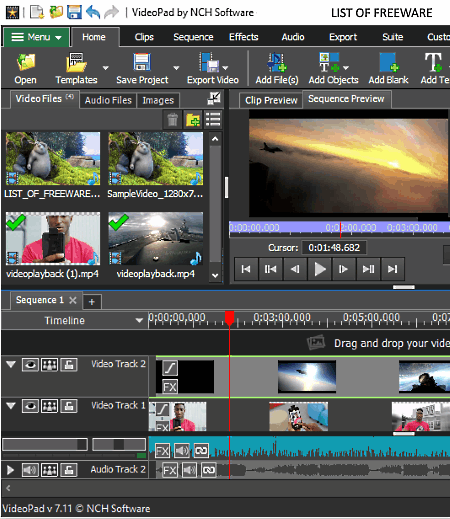Play the sequence preview
450x519 pixels.
pyautogui.click(x=319, y=269)
